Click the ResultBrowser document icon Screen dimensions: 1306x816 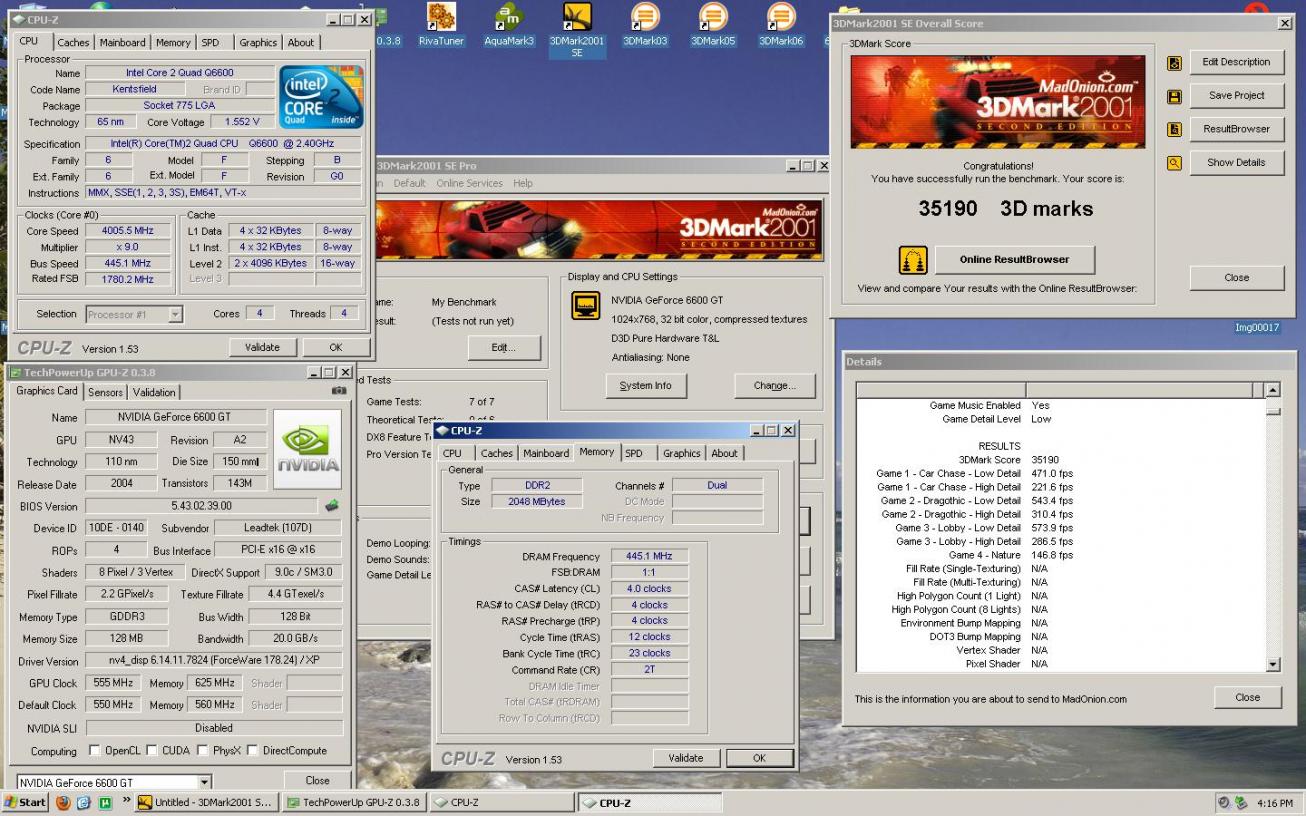tap(1174, 130)
